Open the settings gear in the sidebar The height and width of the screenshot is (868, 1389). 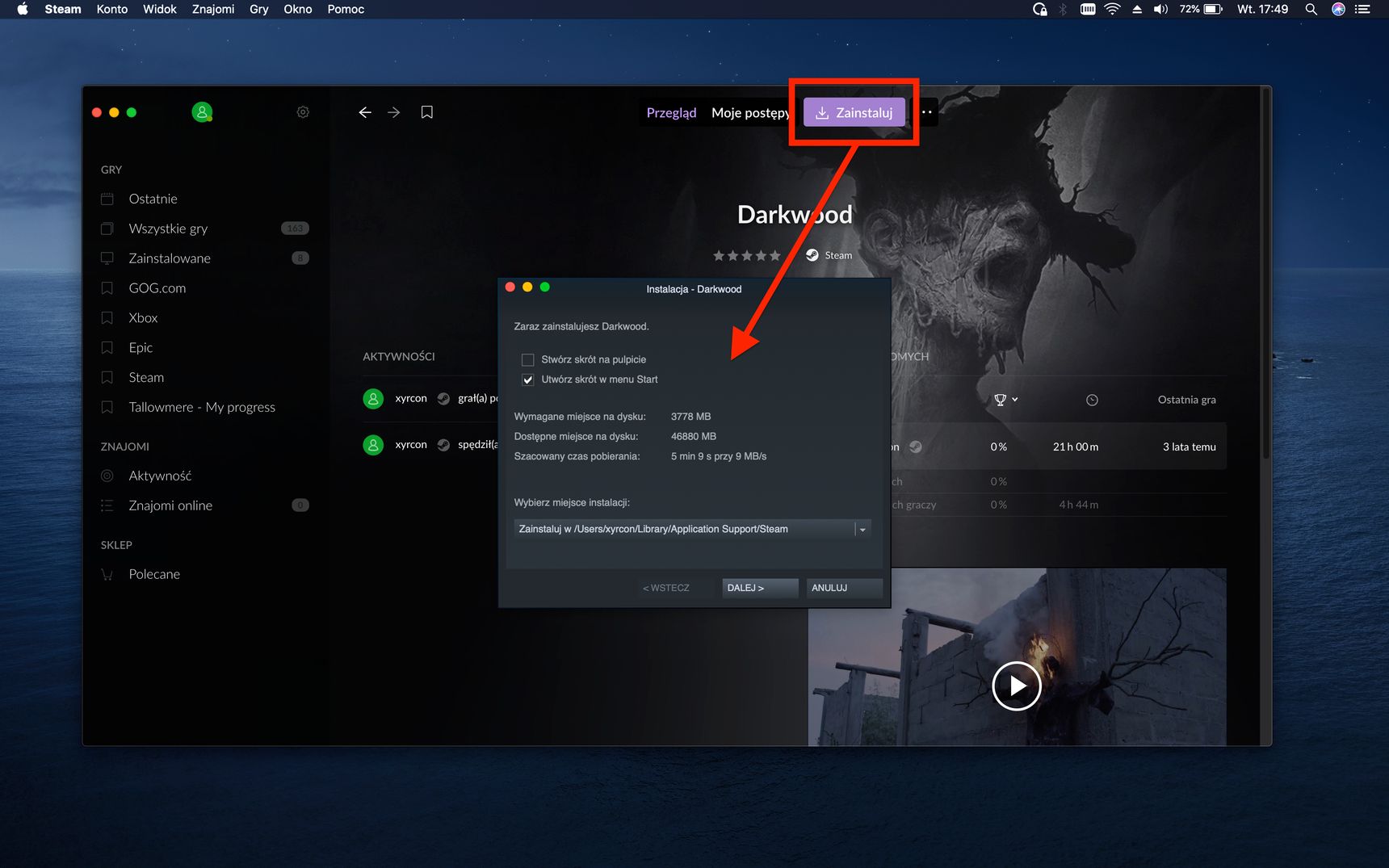(x=303, y=112)
